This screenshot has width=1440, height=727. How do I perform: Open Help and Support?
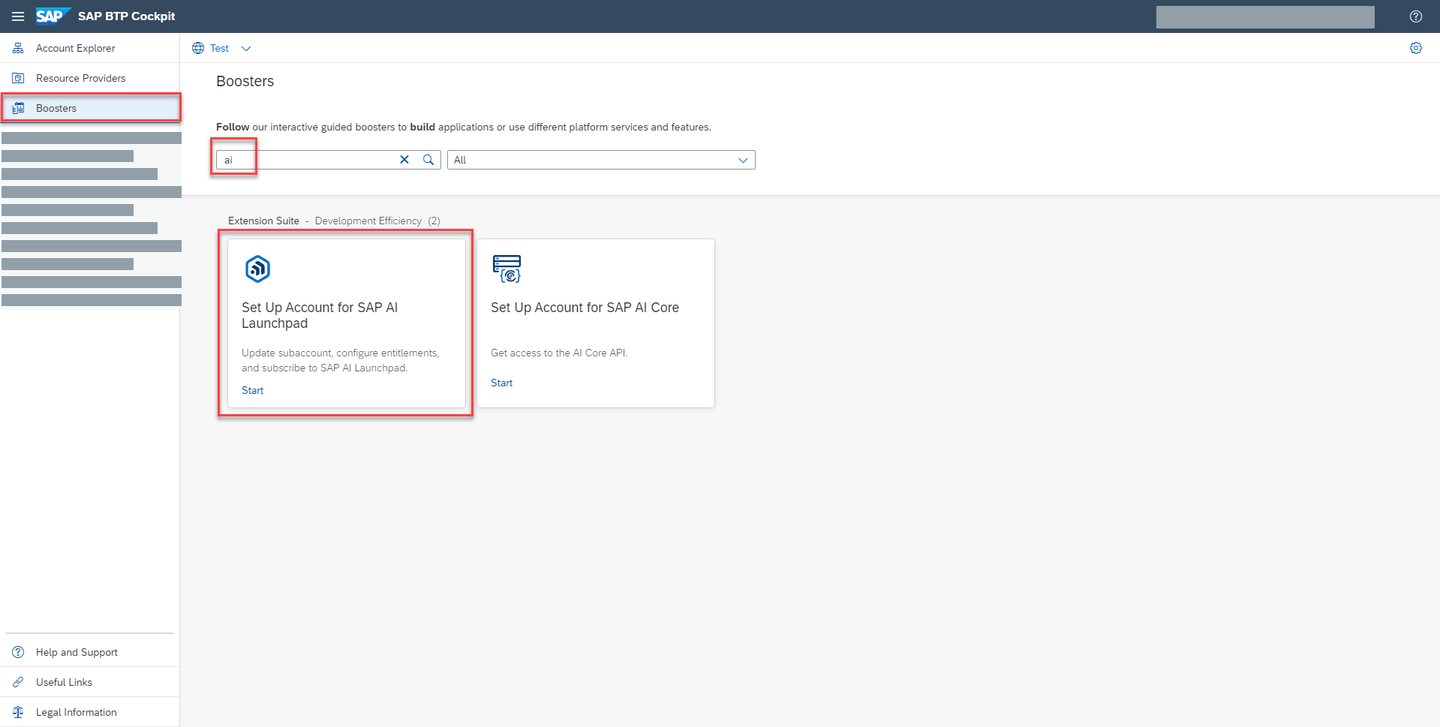pyautogui.click(x=90, y=652)
